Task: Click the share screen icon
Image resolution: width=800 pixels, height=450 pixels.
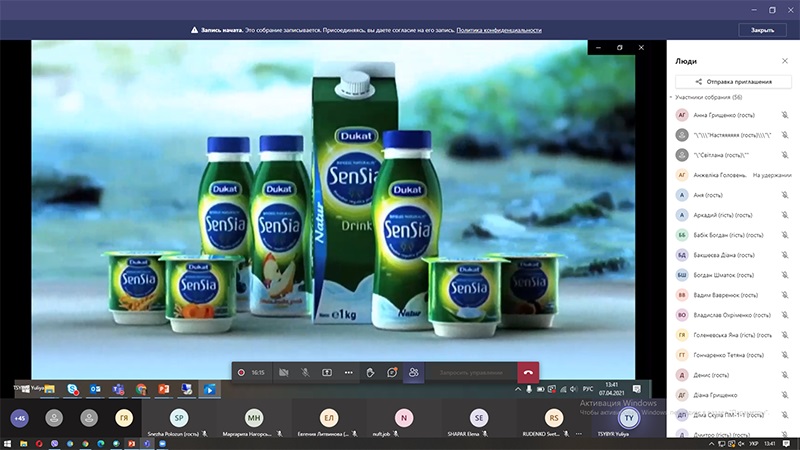Action: [x=327, y=372]
